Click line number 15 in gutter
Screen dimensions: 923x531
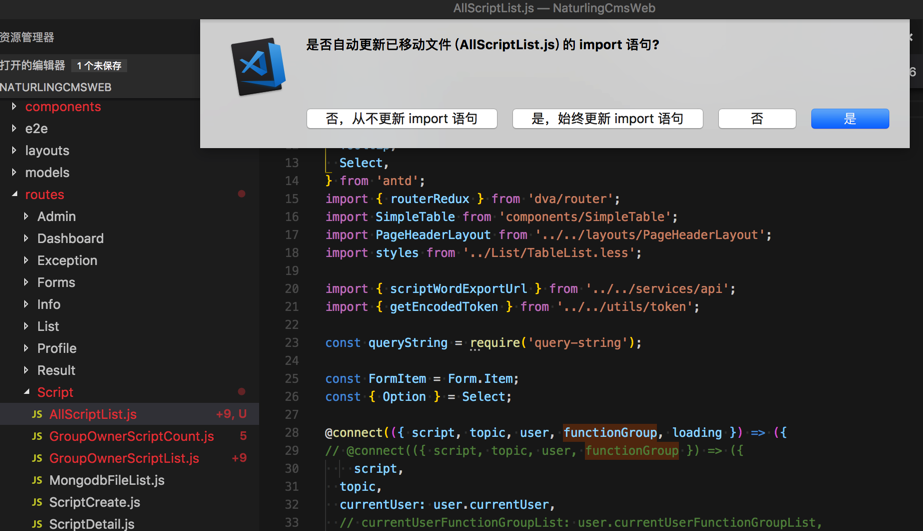292,199
